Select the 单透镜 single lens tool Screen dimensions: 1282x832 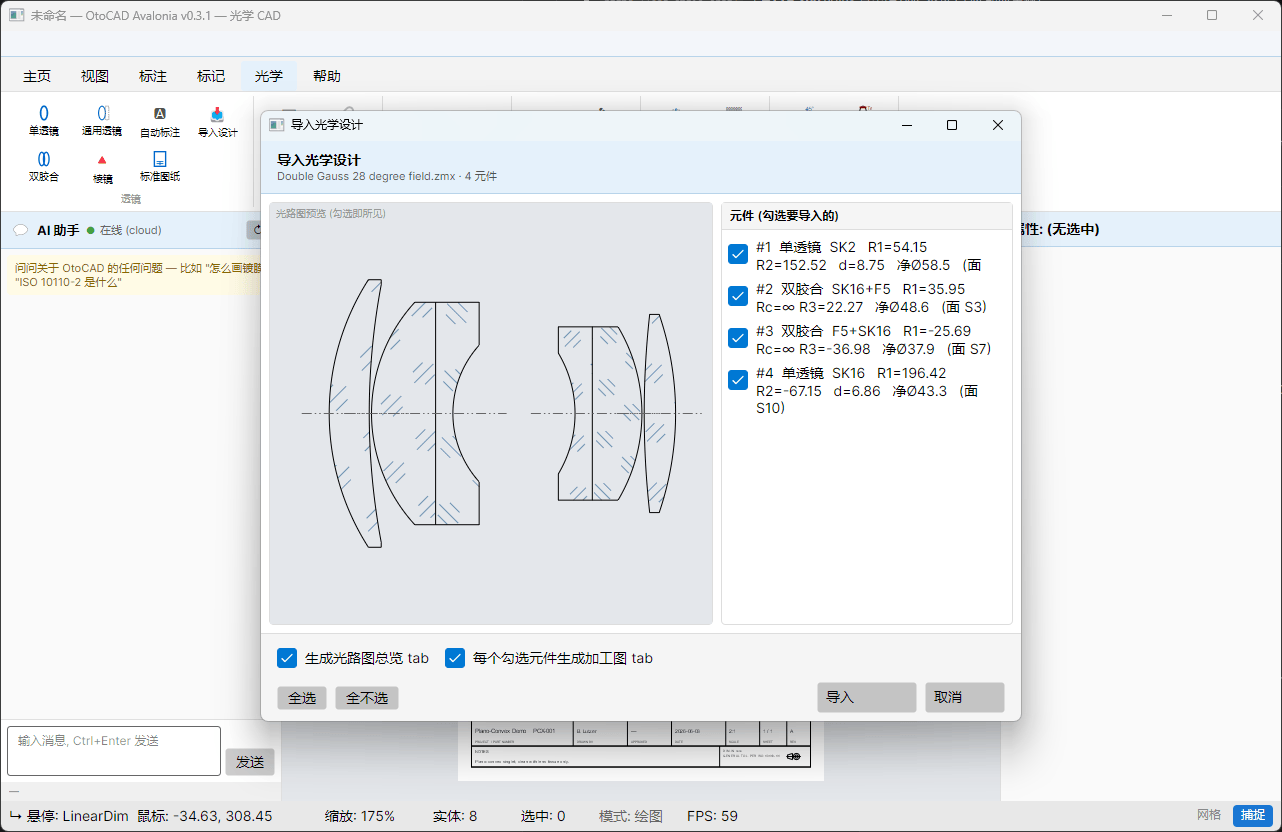click(x=44, y=121)
